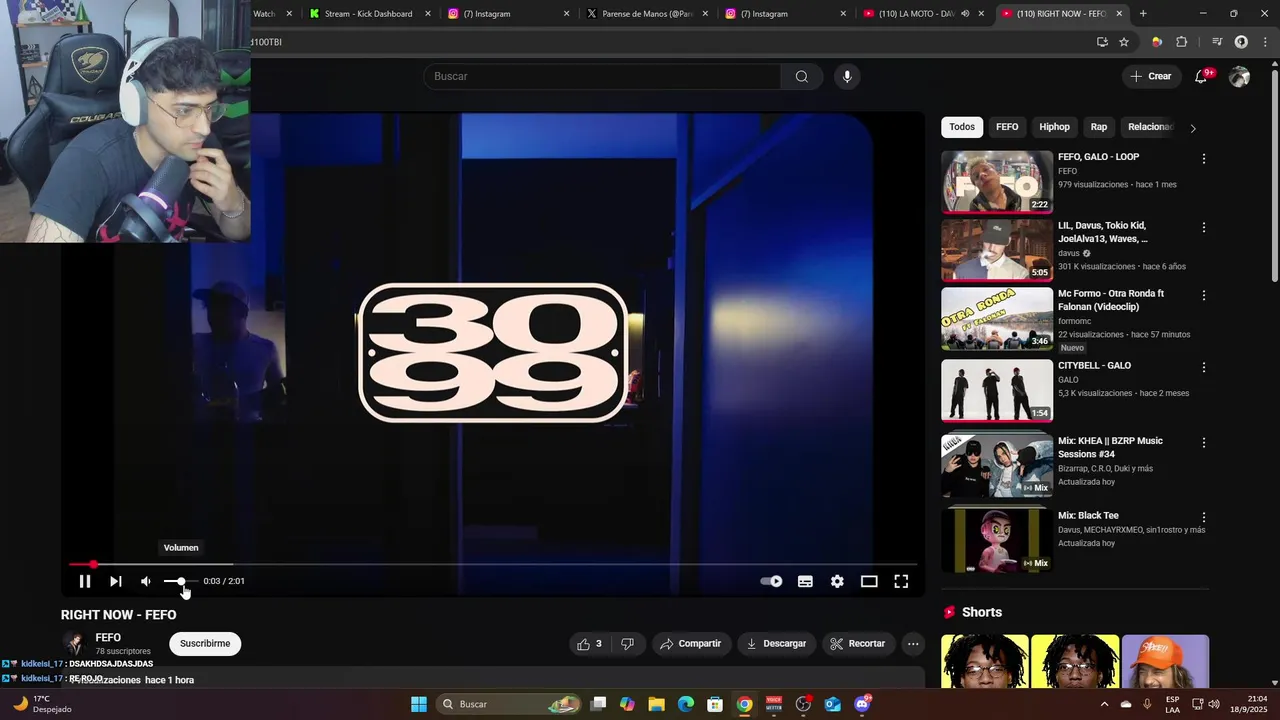Open options for Mix: KHEA BZRP
This screenshot has width=1280, height=720.
[1204, 443]
